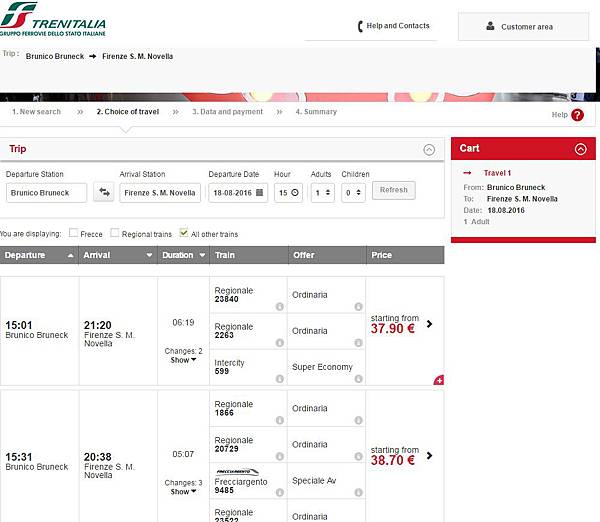Uncheck All other trains
The height and width of the screenshot is (522, 600).
[184, 233]
